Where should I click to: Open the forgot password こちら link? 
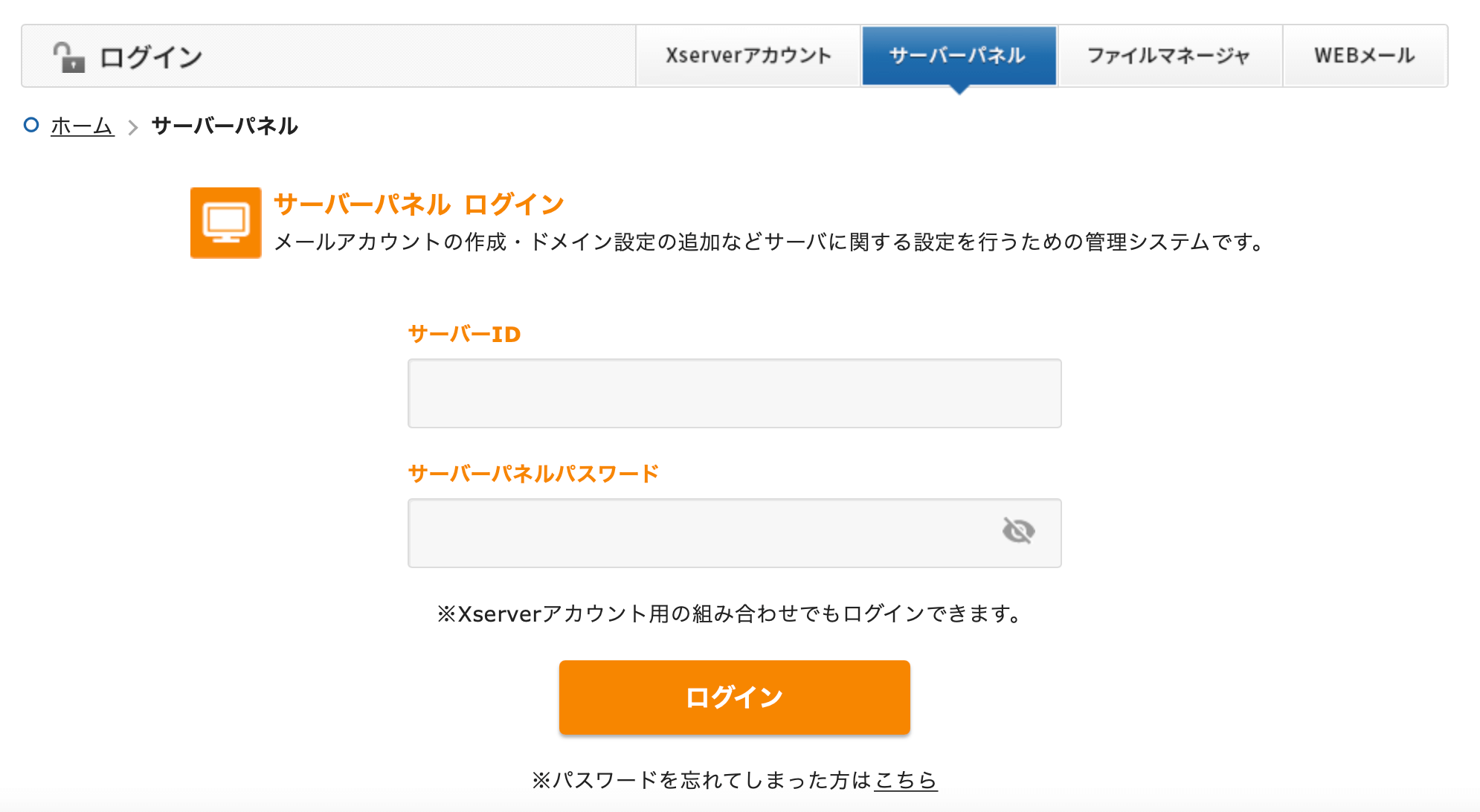pos(905,779)
